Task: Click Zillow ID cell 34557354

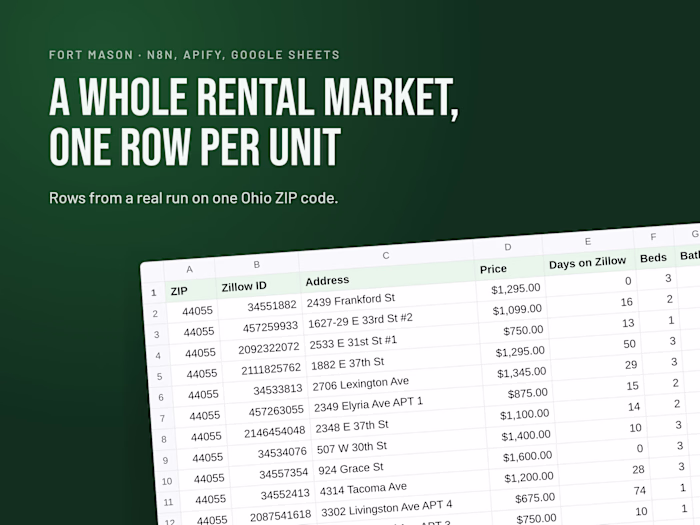Action: point(271,475)
